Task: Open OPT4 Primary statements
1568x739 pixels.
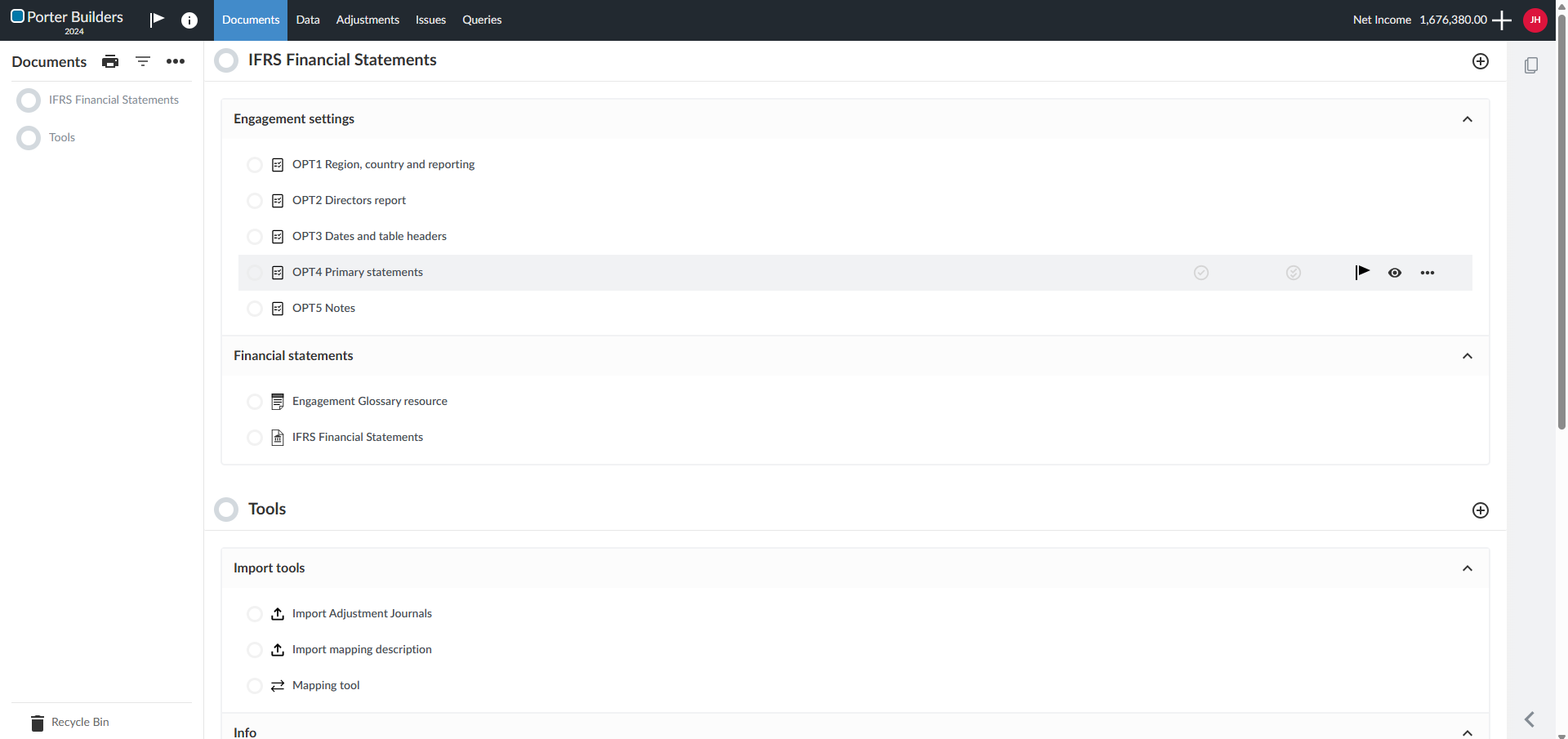Action: [358, 273]
